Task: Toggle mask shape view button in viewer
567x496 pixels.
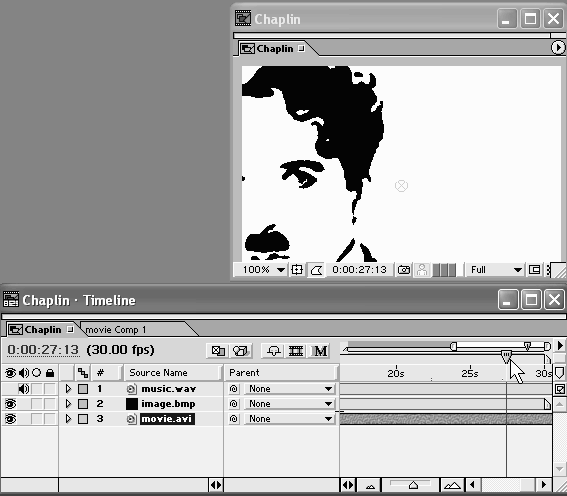Action: (316, 270)
